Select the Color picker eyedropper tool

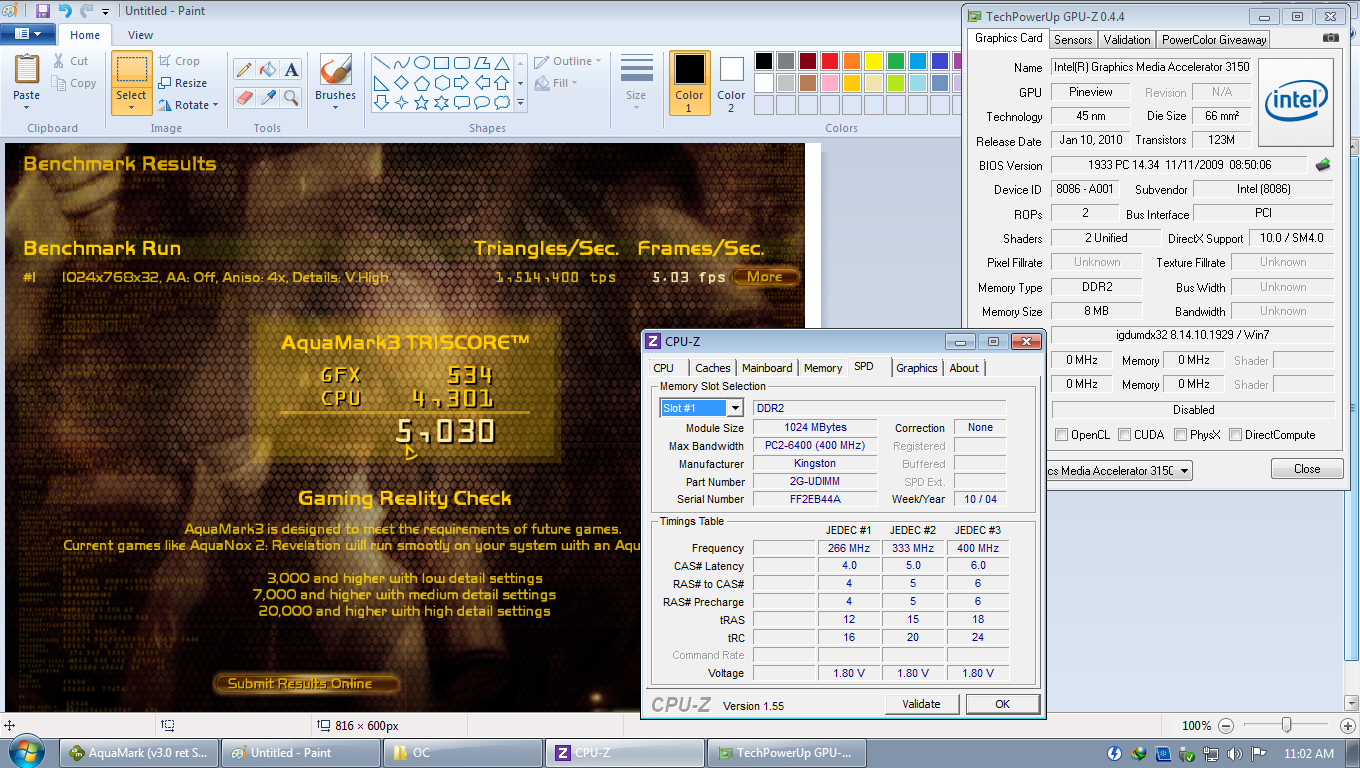point(267,97)
